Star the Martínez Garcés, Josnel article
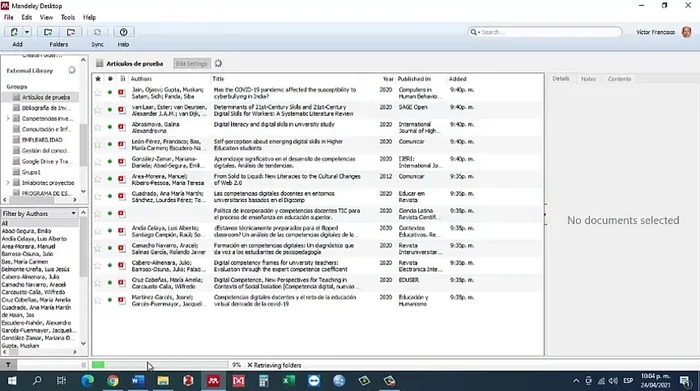This screenshot has width=700, height=391. [x=98, y=300]
